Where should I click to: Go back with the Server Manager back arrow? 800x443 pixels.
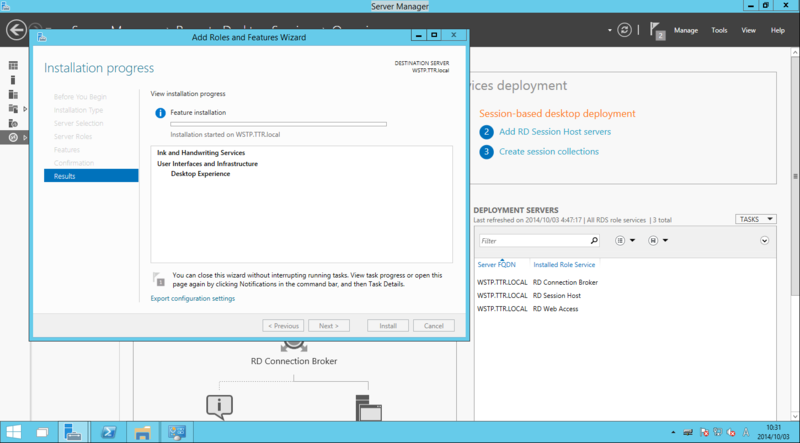pos(16,30)
